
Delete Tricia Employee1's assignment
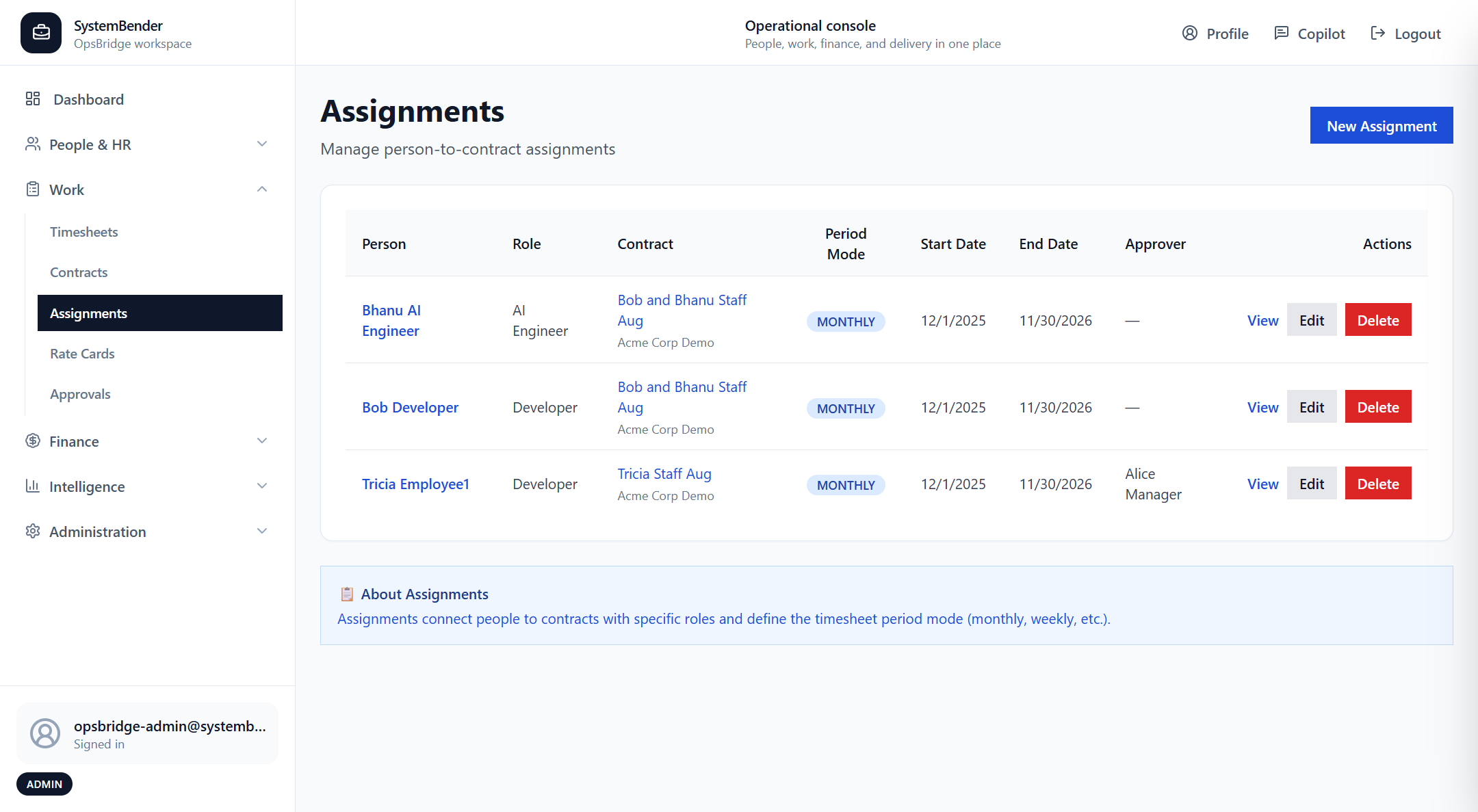click(x=1378, y=483)
